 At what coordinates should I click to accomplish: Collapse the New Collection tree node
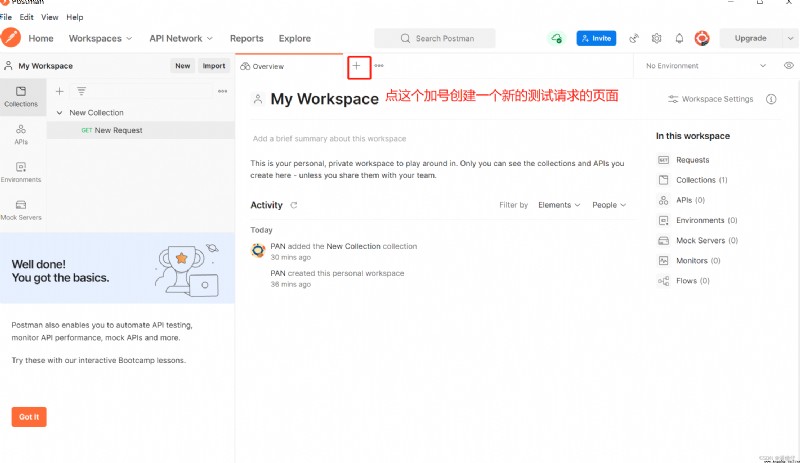59,112
